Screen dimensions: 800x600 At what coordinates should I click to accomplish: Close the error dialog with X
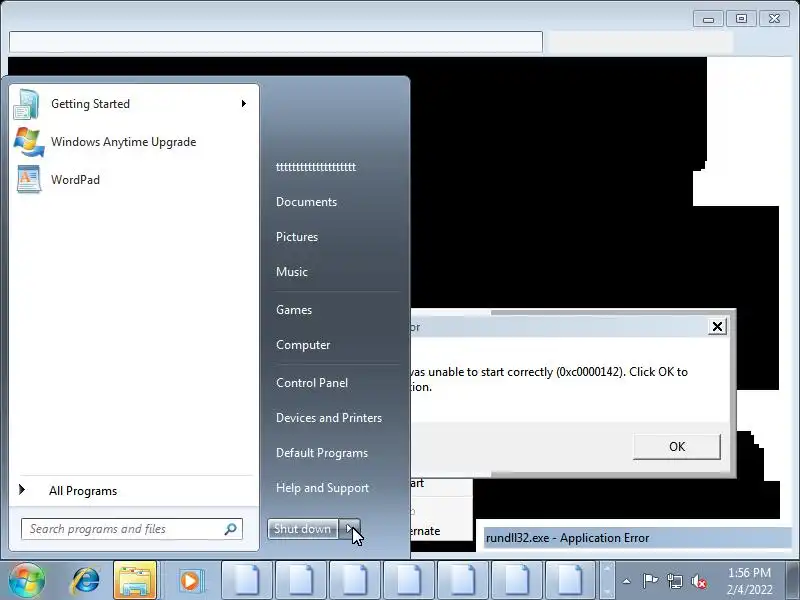point(717,327)
